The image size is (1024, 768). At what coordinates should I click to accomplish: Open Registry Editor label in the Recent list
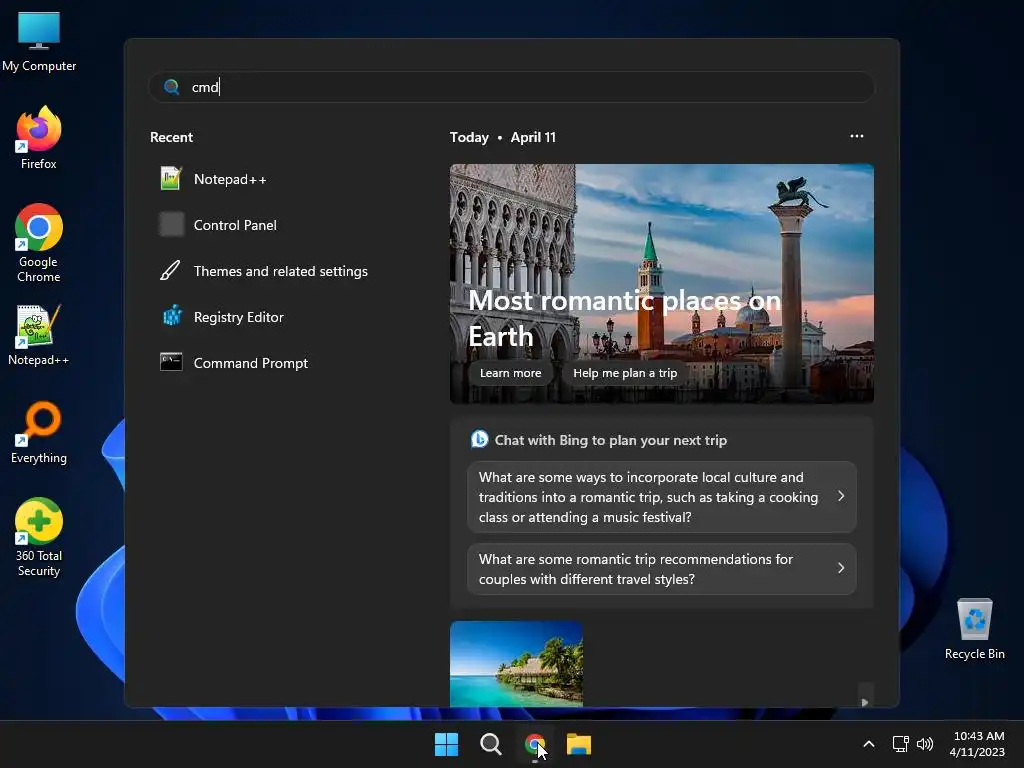pos(238,317)
